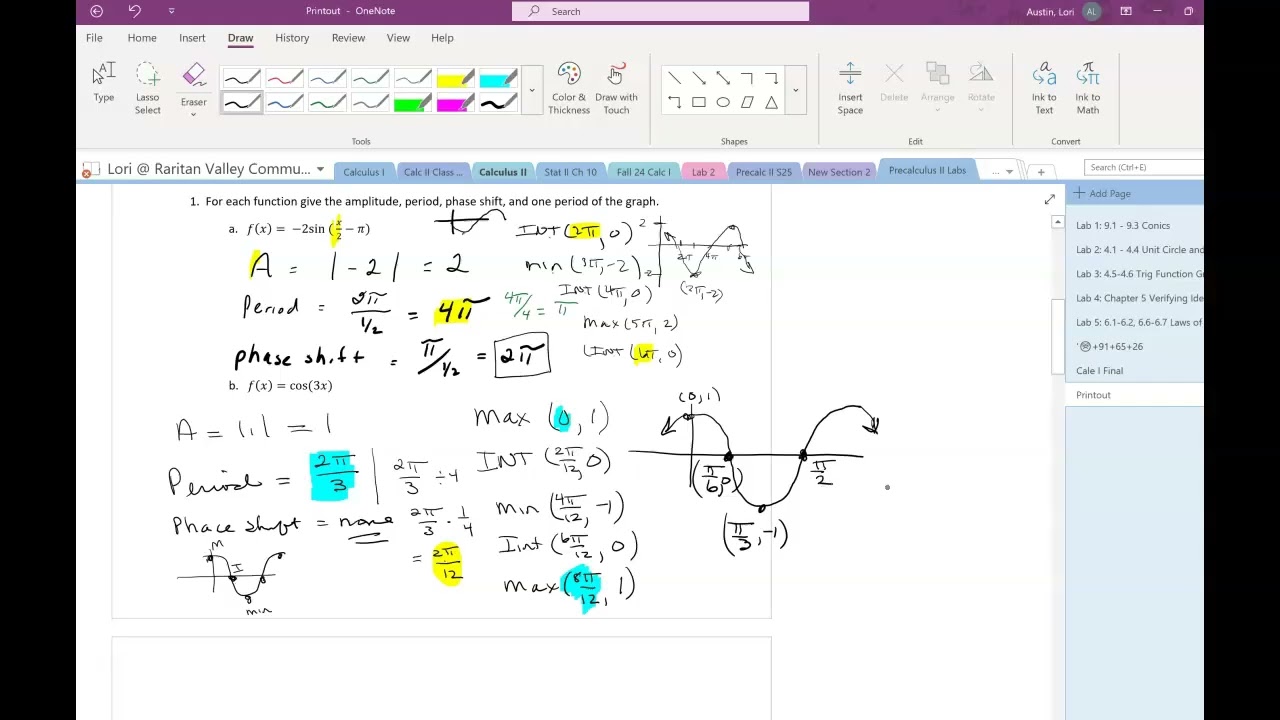
Task: Convert ink with Ink to Math
Action: 1088,88
